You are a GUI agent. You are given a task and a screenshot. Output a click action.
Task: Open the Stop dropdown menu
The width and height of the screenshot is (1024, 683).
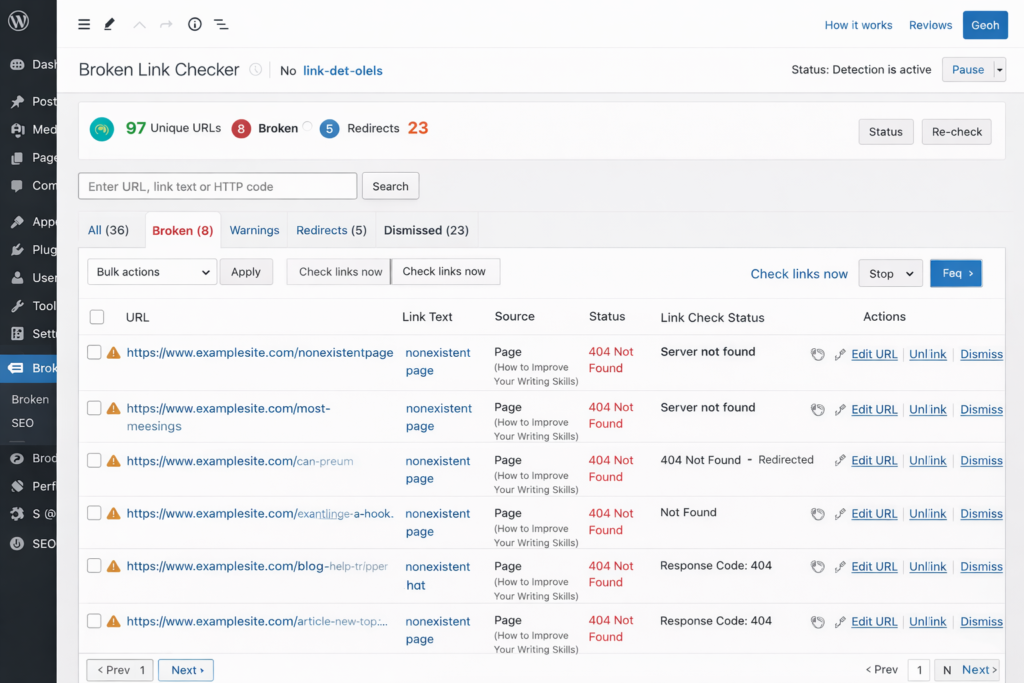tap(890, 273)
